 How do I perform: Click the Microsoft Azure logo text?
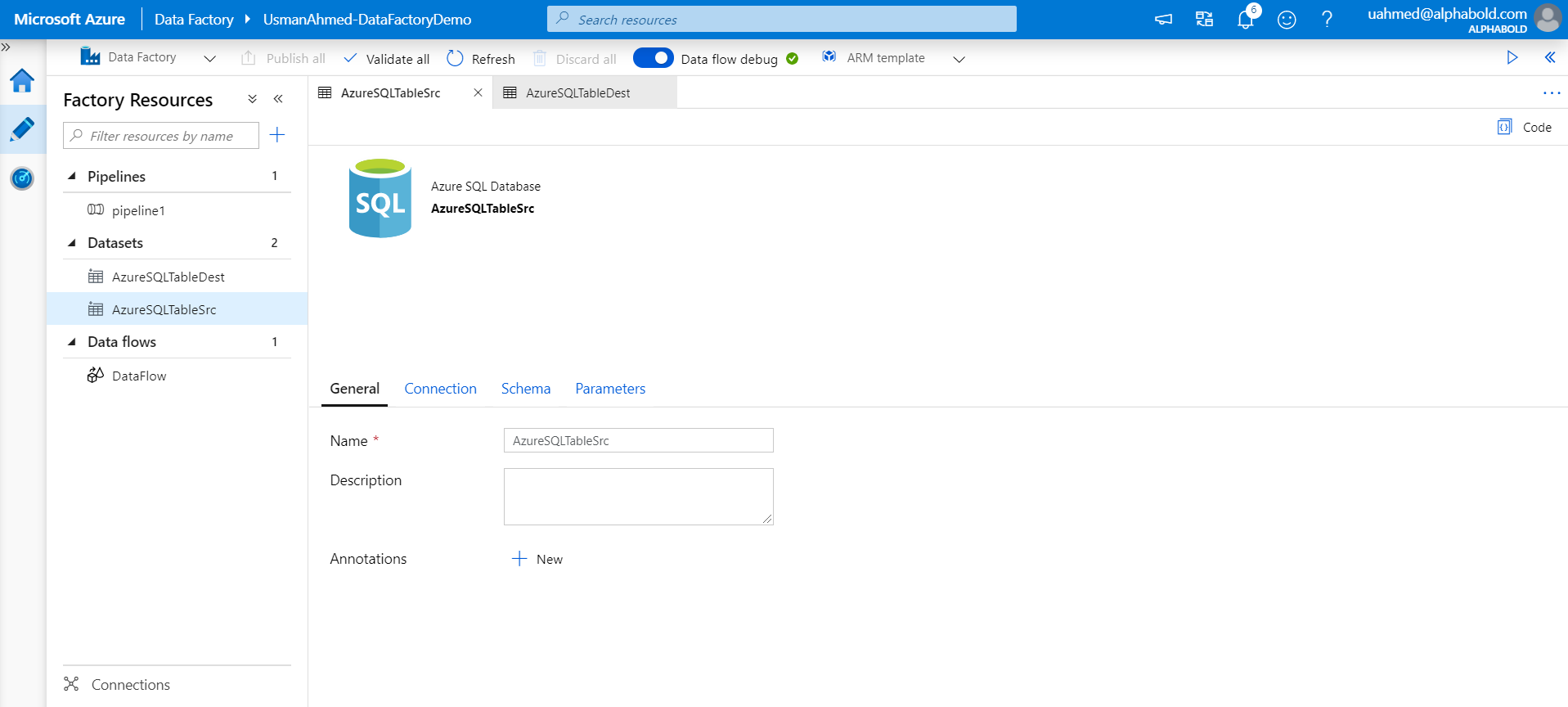70,19
